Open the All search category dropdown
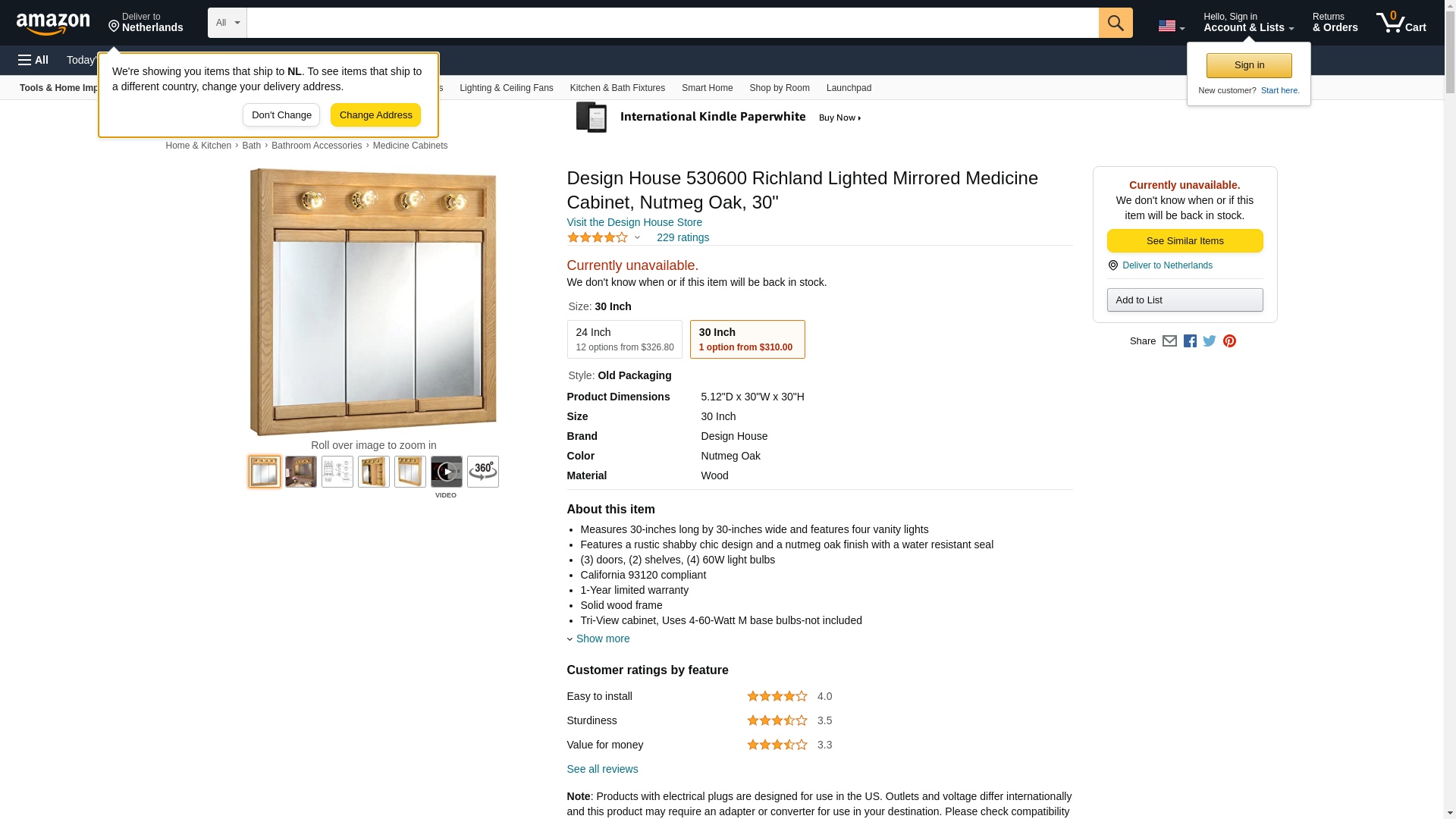This screenshot has height=819, width=1456. [x=227, y=23]
